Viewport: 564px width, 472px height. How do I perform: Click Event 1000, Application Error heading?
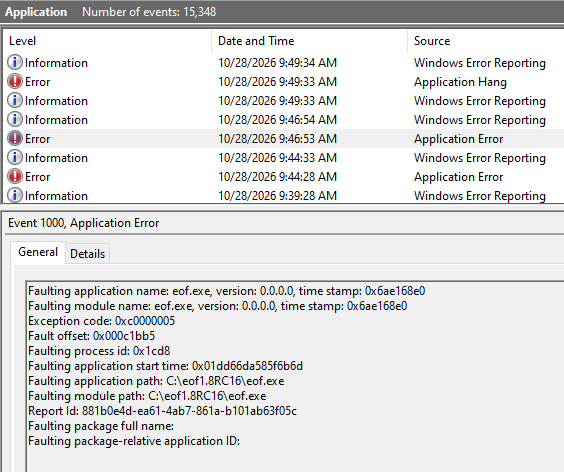[x=83, y=223]
